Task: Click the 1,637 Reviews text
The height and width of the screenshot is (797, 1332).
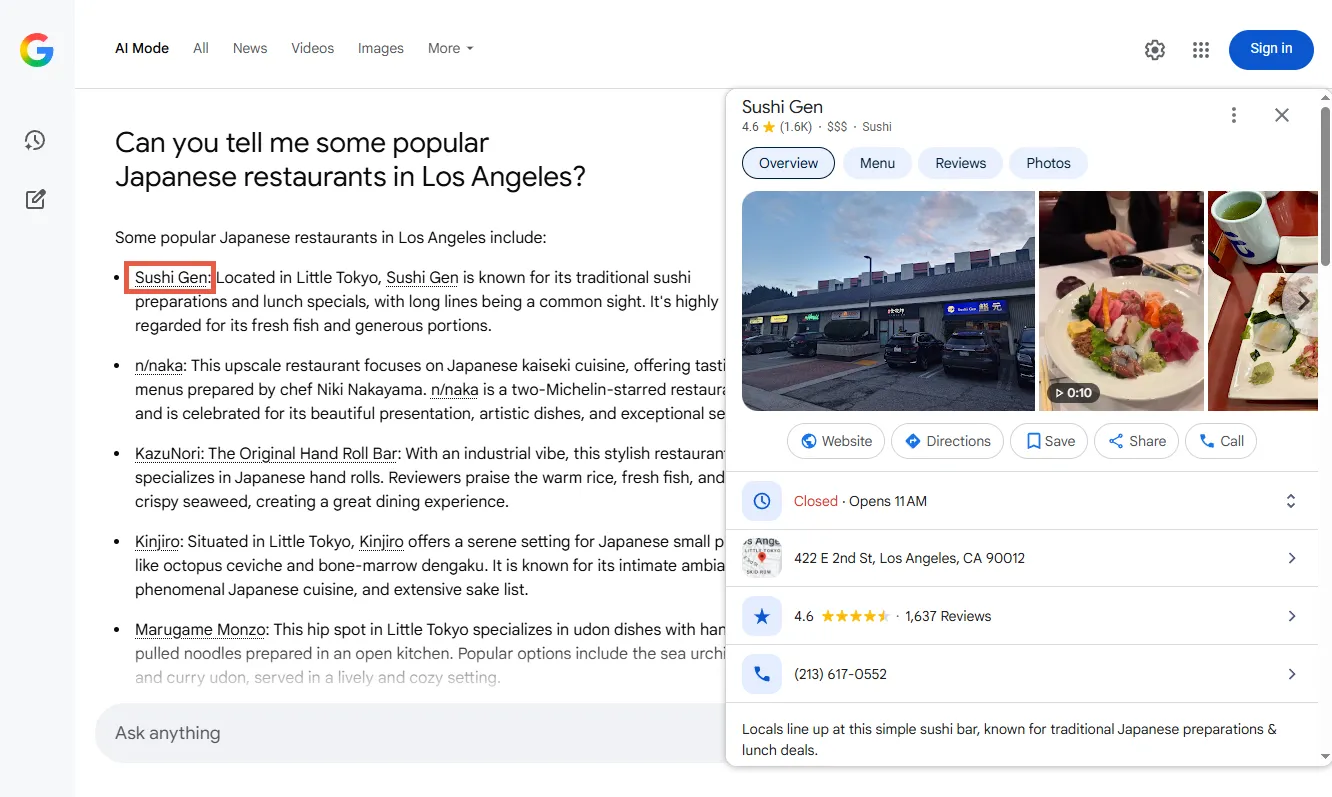Action: [948, 616]
